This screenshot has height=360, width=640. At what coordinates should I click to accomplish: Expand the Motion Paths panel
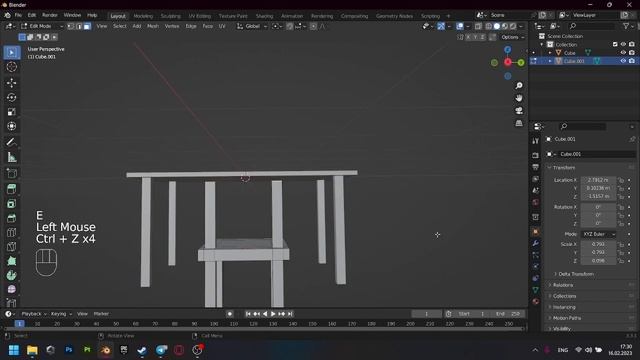[567, 318]
